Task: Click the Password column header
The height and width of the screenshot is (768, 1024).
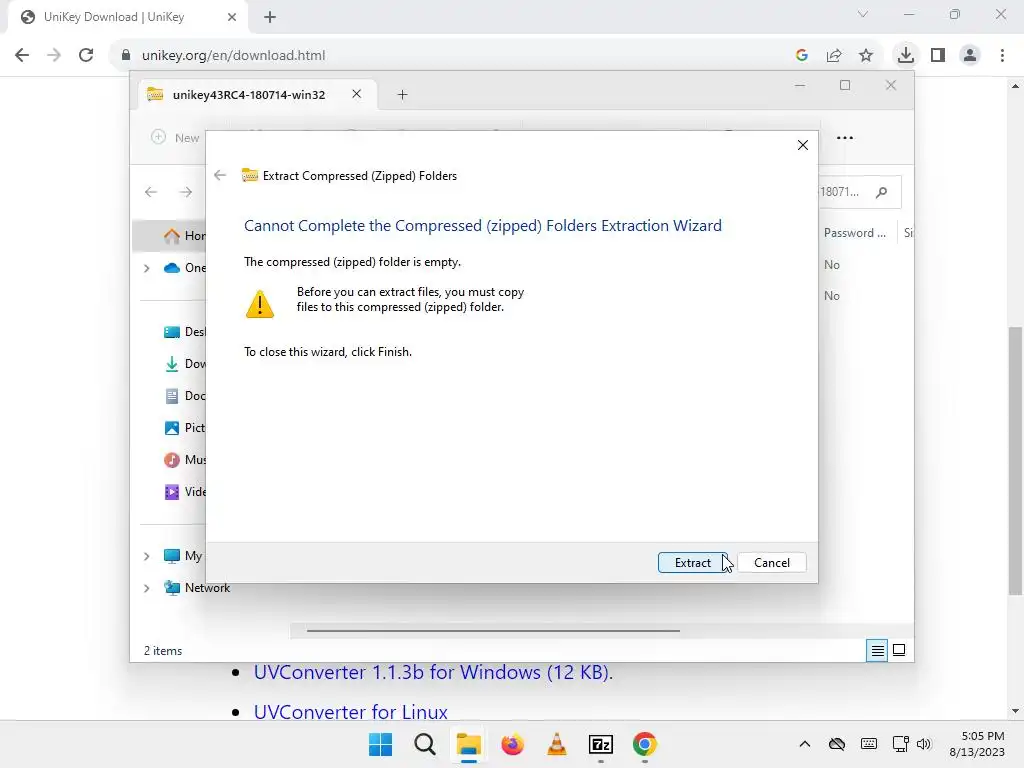Action: click(855, 232)
